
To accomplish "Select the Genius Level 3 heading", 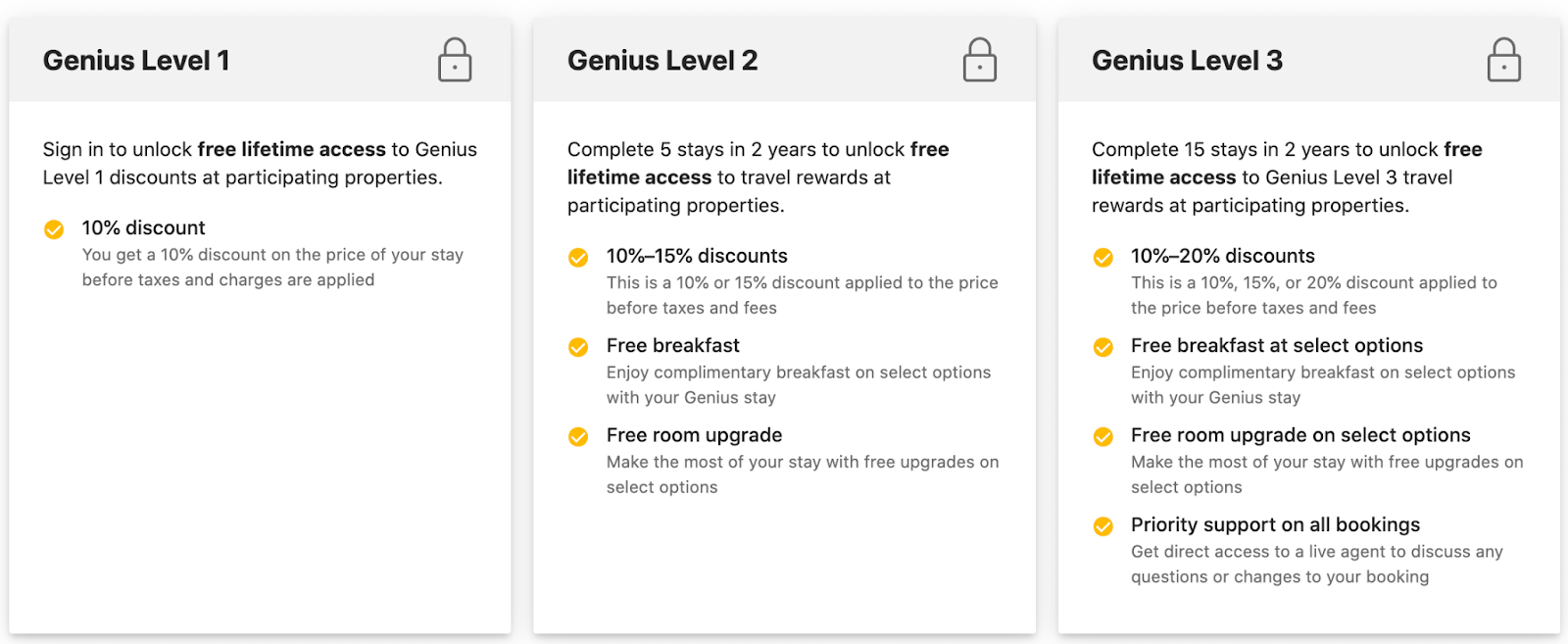I will coord(1187,61).
